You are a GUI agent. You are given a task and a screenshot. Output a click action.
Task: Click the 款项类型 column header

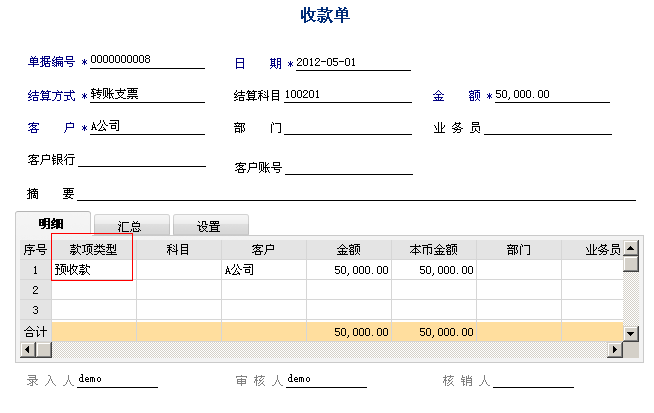click(x=94, y=249)
